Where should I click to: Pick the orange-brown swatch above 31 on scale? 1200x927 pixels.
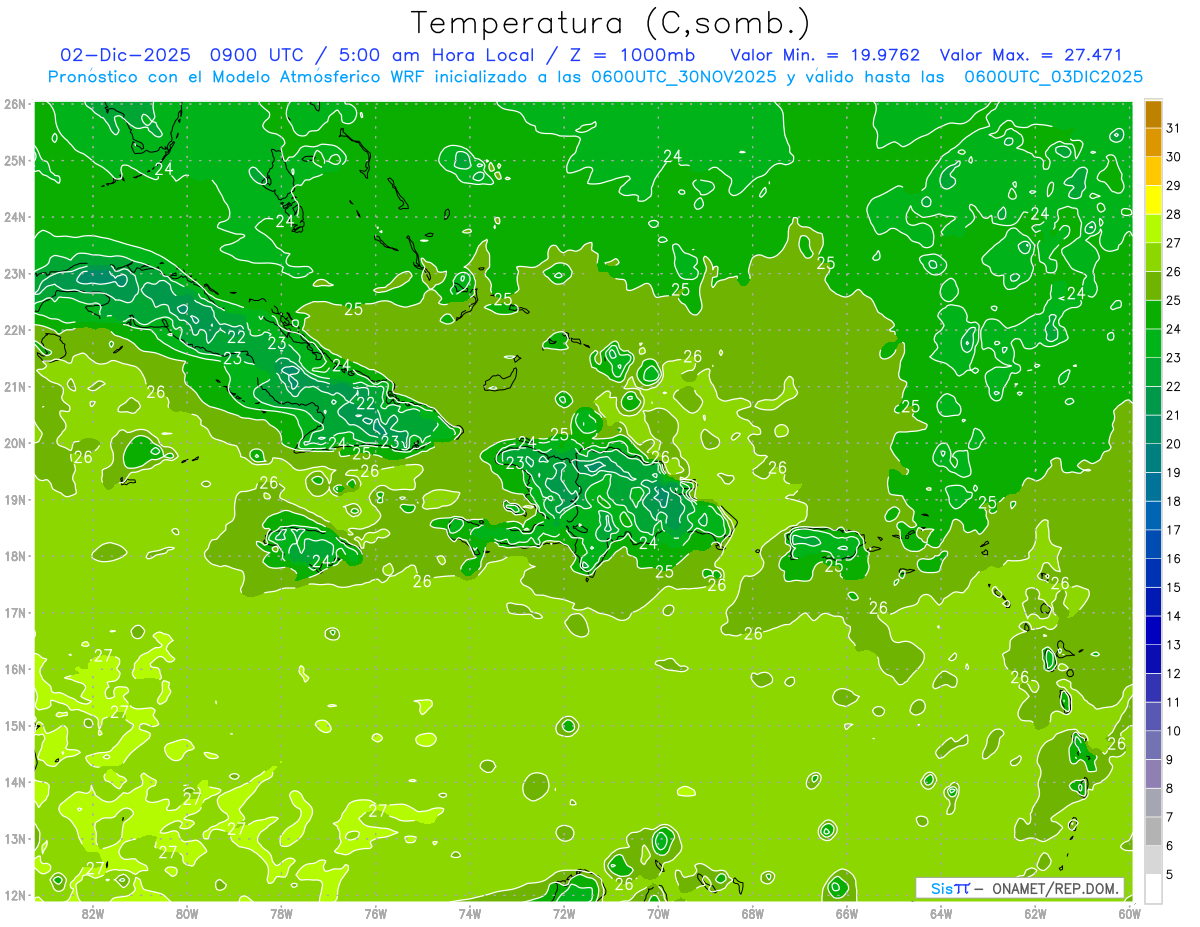(1153, 115)
